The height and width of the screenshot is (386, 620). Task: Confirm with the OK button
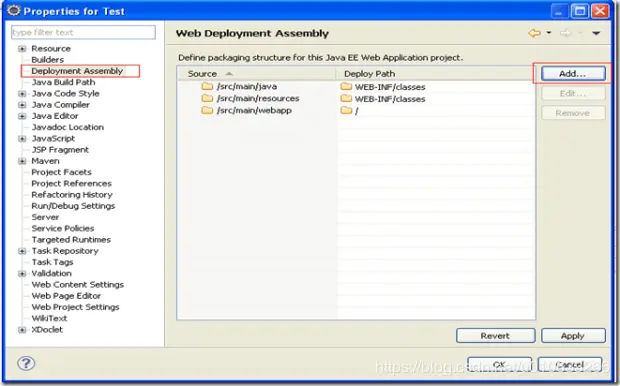pos(499,364)
